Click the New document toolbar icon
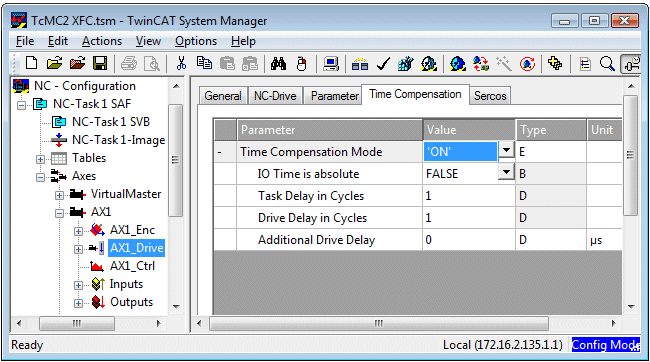 [32, 63]
